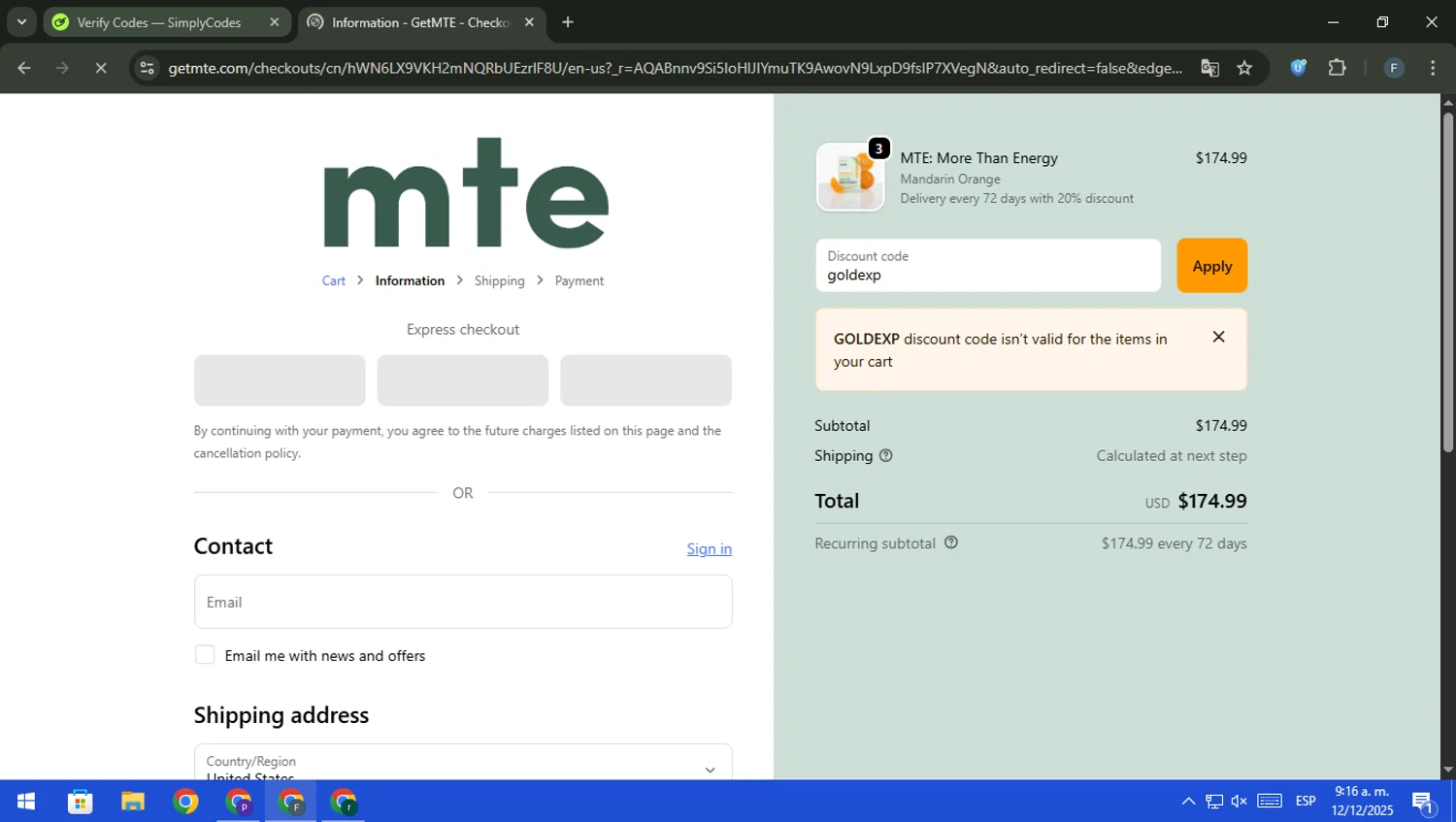This screenshot has width=1456, height=822.
Task: Open the tab search dropdown
Action: pyautogui.click(x=21, y=22)
